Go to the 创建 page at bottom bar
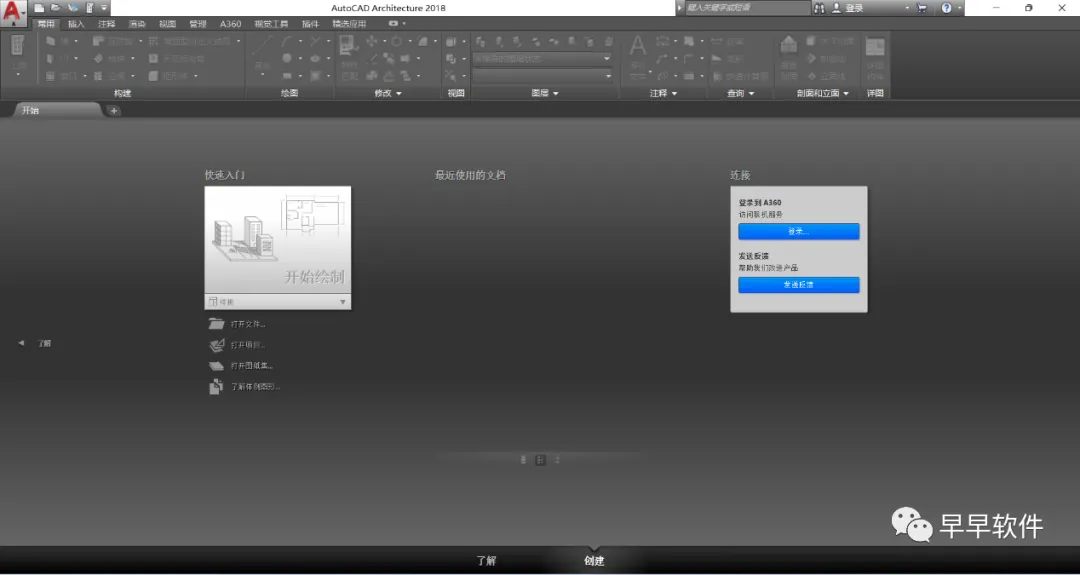The width and height of the screenshot is (1080, 575). pos(594,561)
